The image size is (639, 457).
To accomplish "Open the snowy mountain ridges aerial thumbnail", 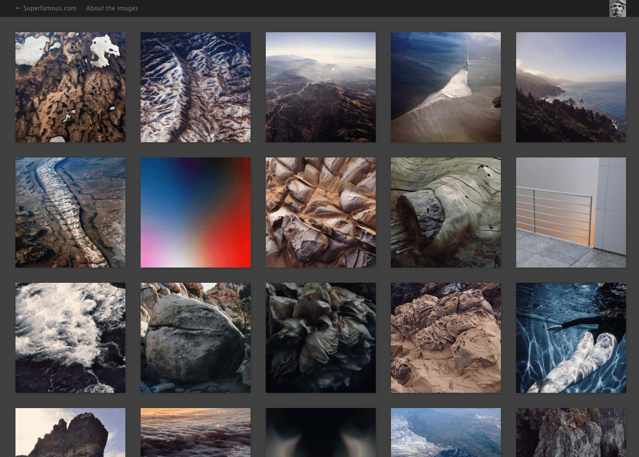I will click(196, 87).
